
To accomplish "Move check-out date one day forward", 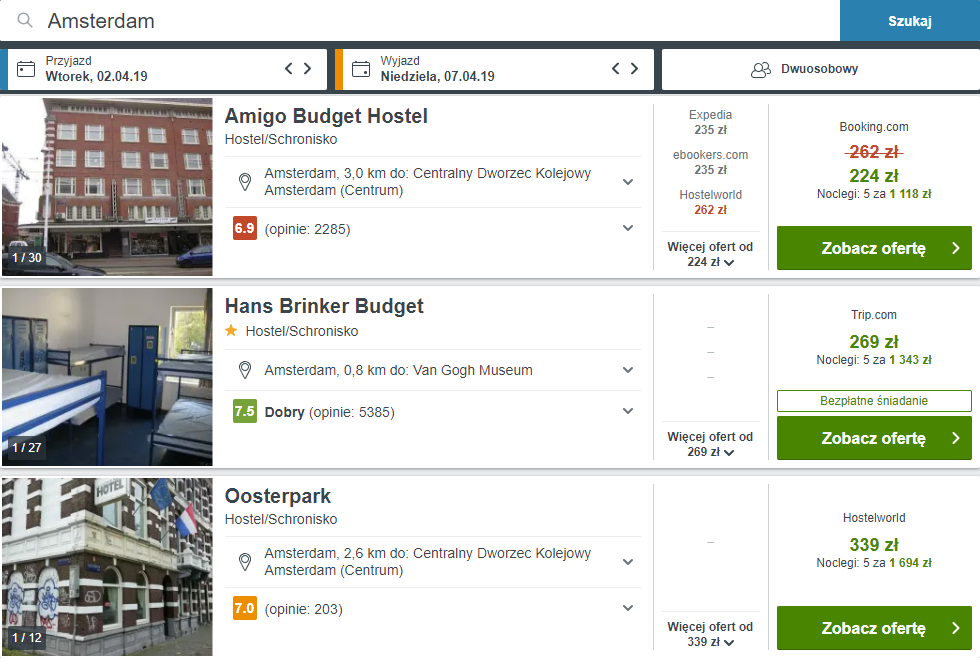I will pyautogui.click(x=634, y=69).
